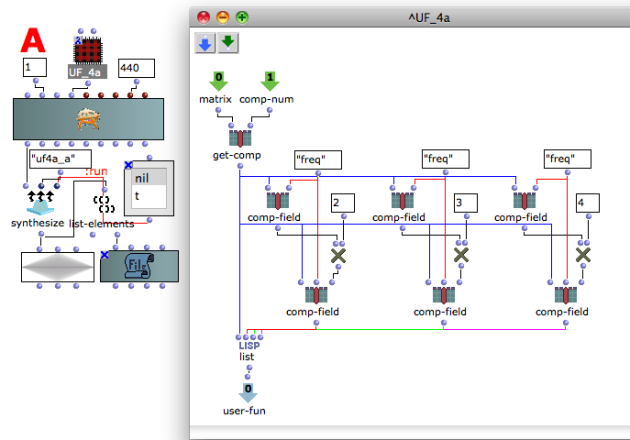Click the number box containing 4
Viewport: 630px width, 440px height.
tap(587, 203)
